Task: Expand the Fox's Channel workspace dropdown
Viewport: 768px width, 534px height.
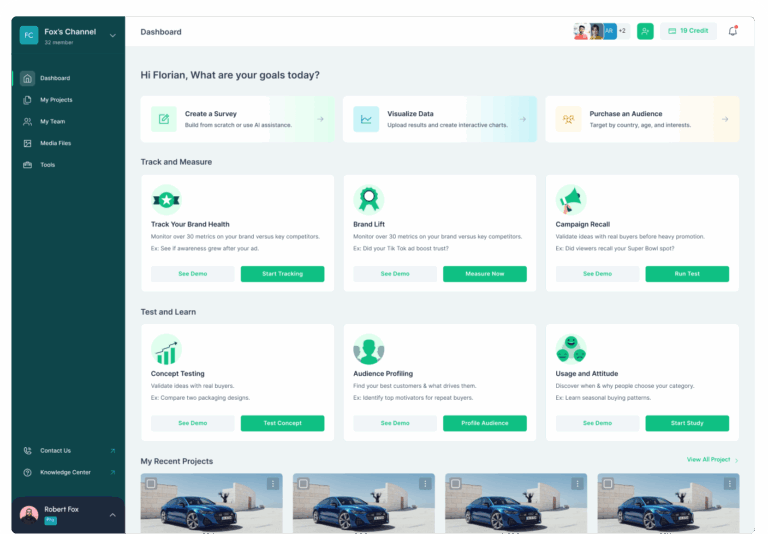Action: click(x=112, y=36)
